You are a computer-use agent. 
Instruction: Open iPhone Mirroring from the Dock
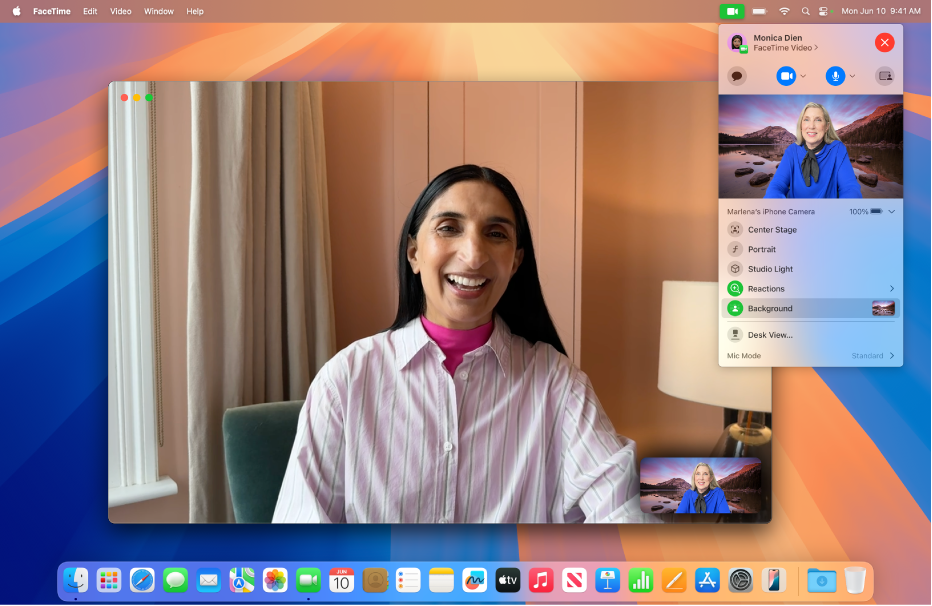coord(773,580)
